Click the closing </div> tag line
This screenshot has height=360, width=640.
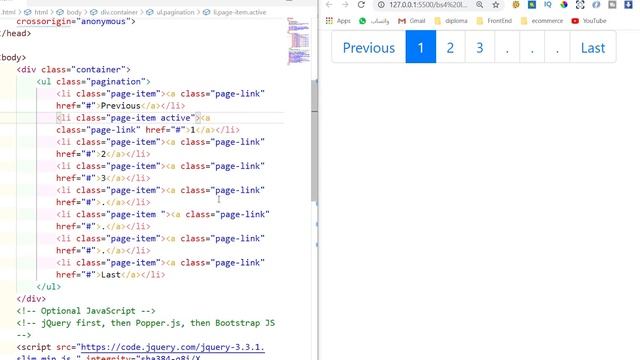[x=31, y=299]
